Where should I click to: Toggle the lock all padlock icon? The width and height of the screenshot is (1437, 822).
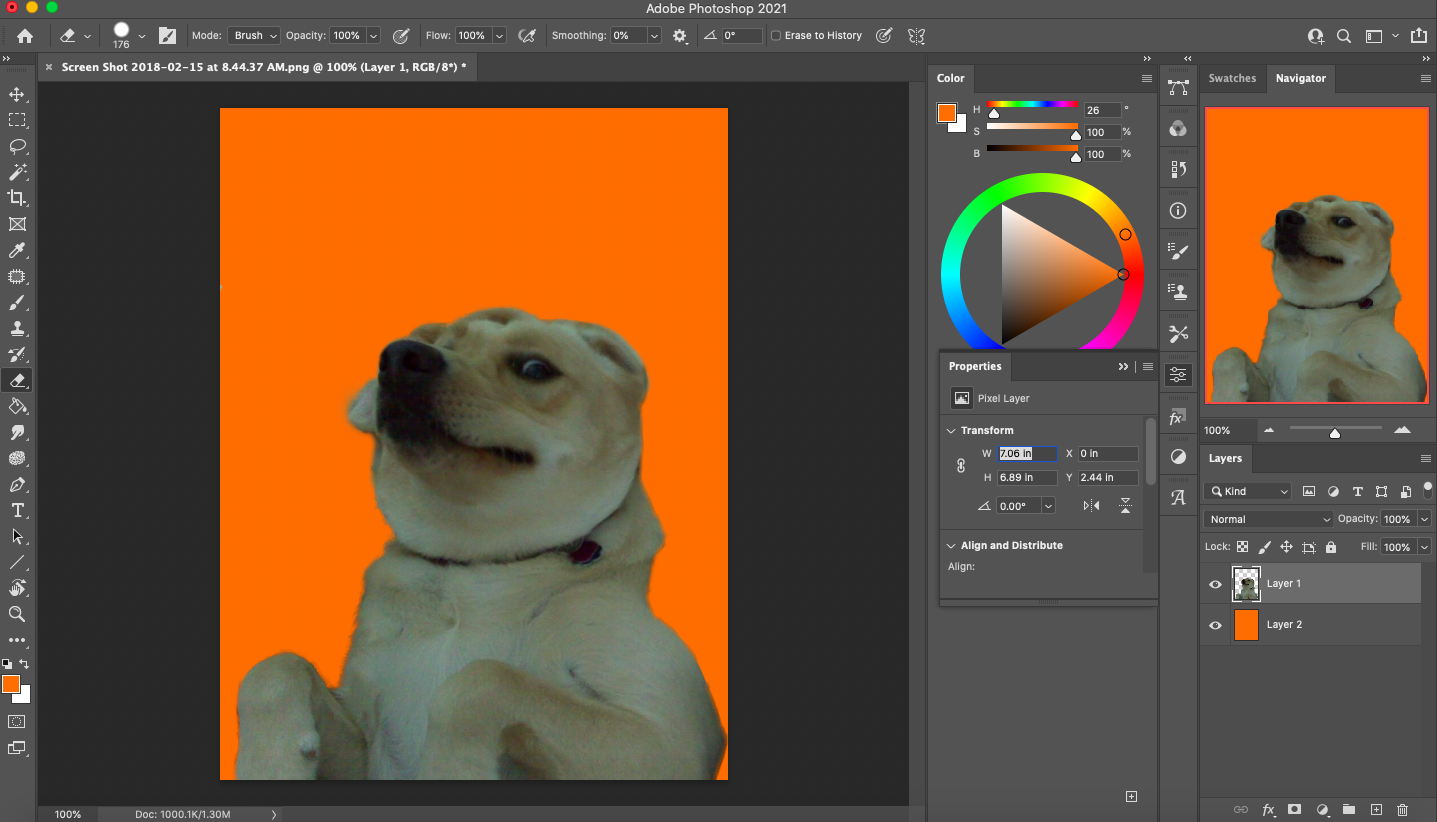click(x=1330, y=547)
